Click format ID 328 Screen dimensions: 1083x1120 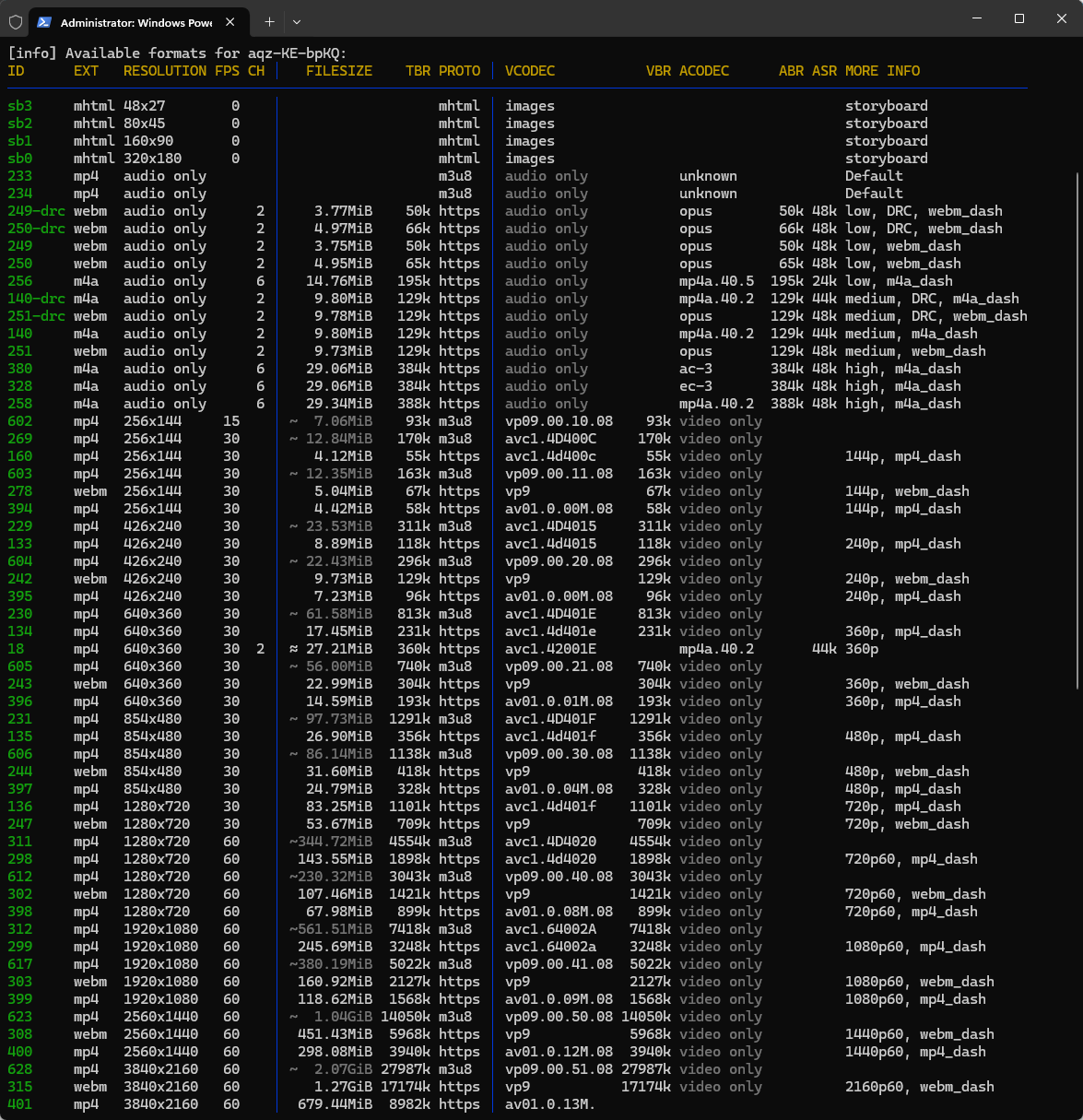[x=20, y=386]
